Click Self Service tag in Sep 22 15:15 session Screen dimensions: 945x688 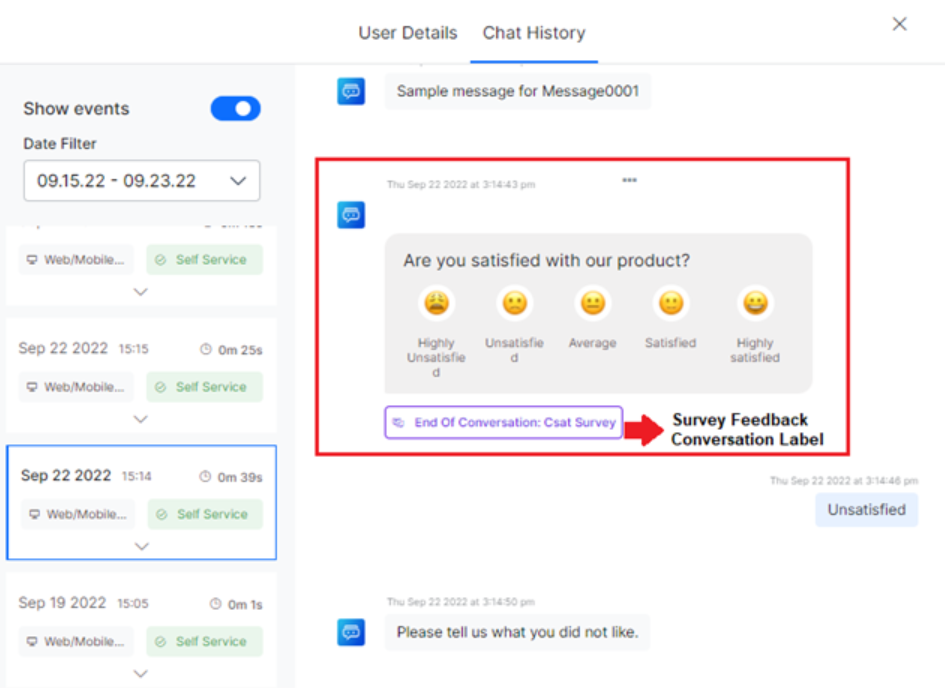coord(204,387)
